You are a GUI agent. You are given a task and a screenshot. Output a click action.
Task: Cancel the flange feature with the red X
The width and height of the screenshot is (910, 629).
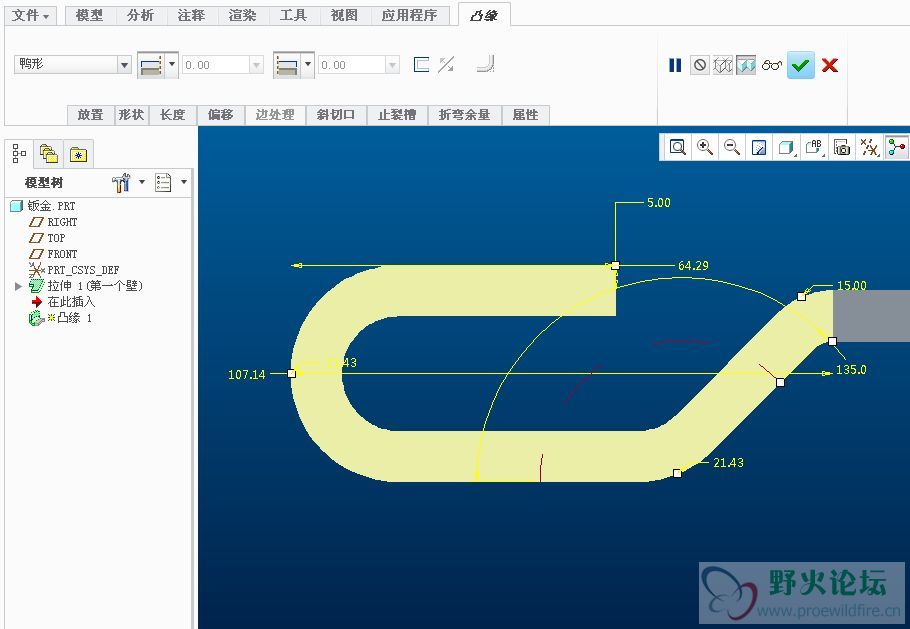click(829, 65)
